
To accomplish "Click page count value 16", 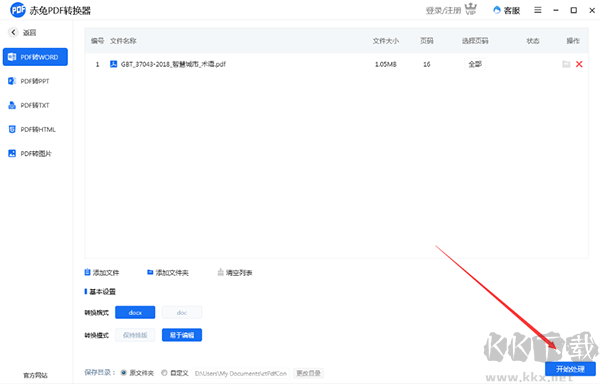I will pyautogui.click(x=427, y=64).
